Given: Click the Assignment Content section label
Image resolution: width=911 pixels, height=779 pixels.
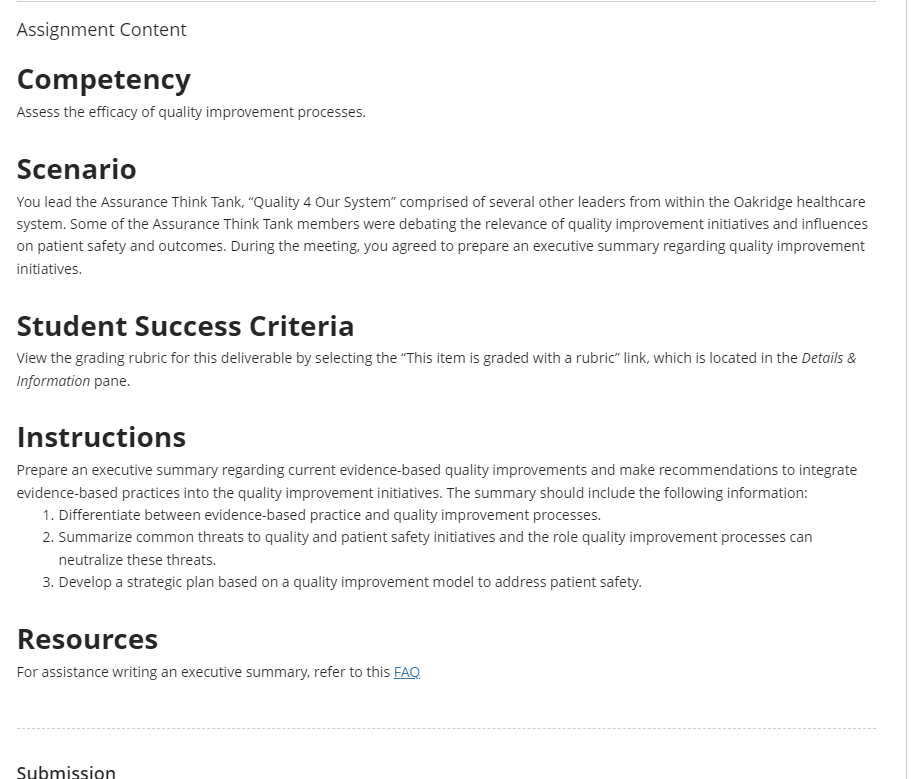Looking at the screenshot, I should 101,30.
